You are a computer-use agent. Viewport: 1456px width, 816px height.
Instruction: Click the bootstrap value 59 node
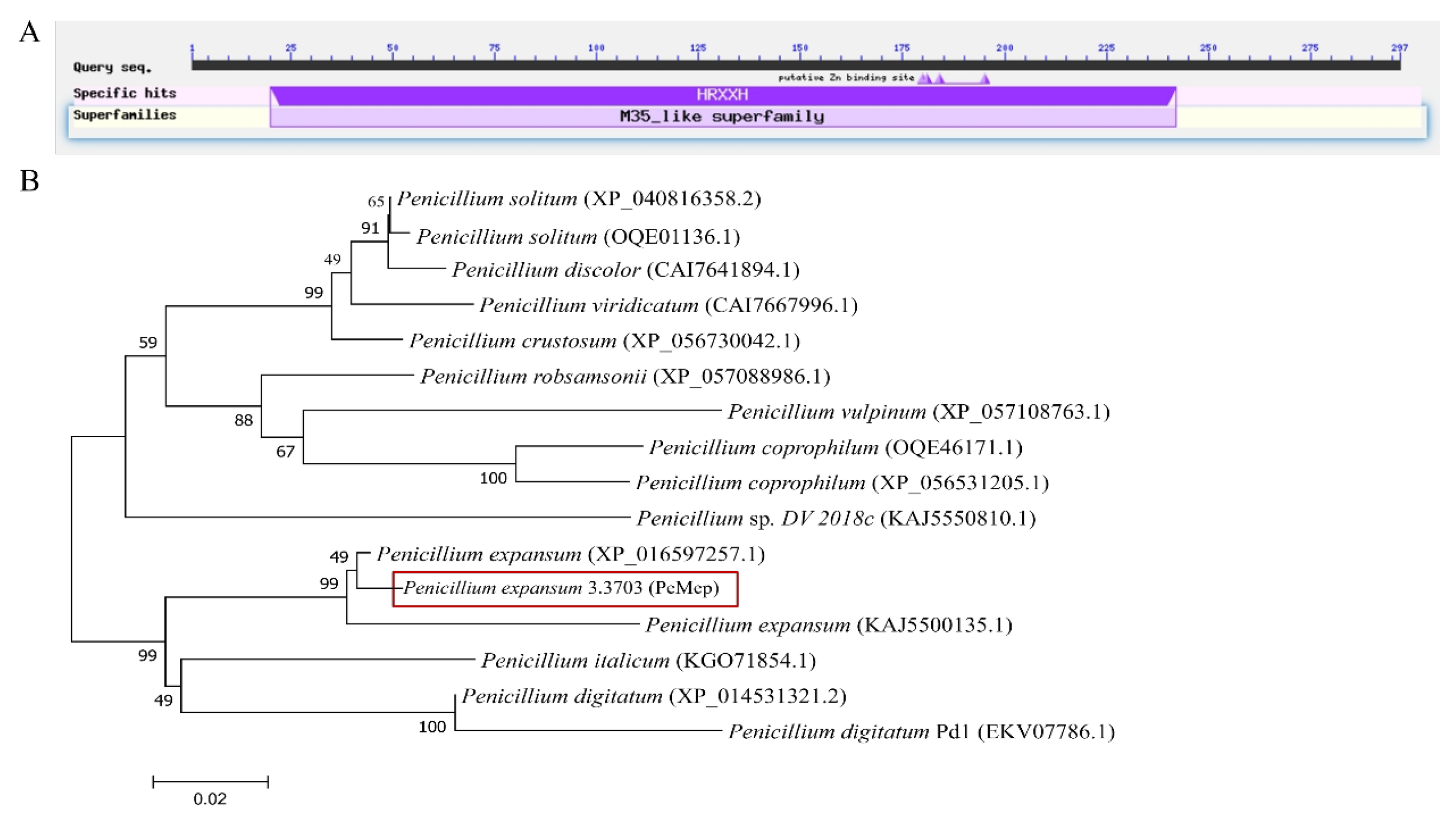click(x=148, y=343)
